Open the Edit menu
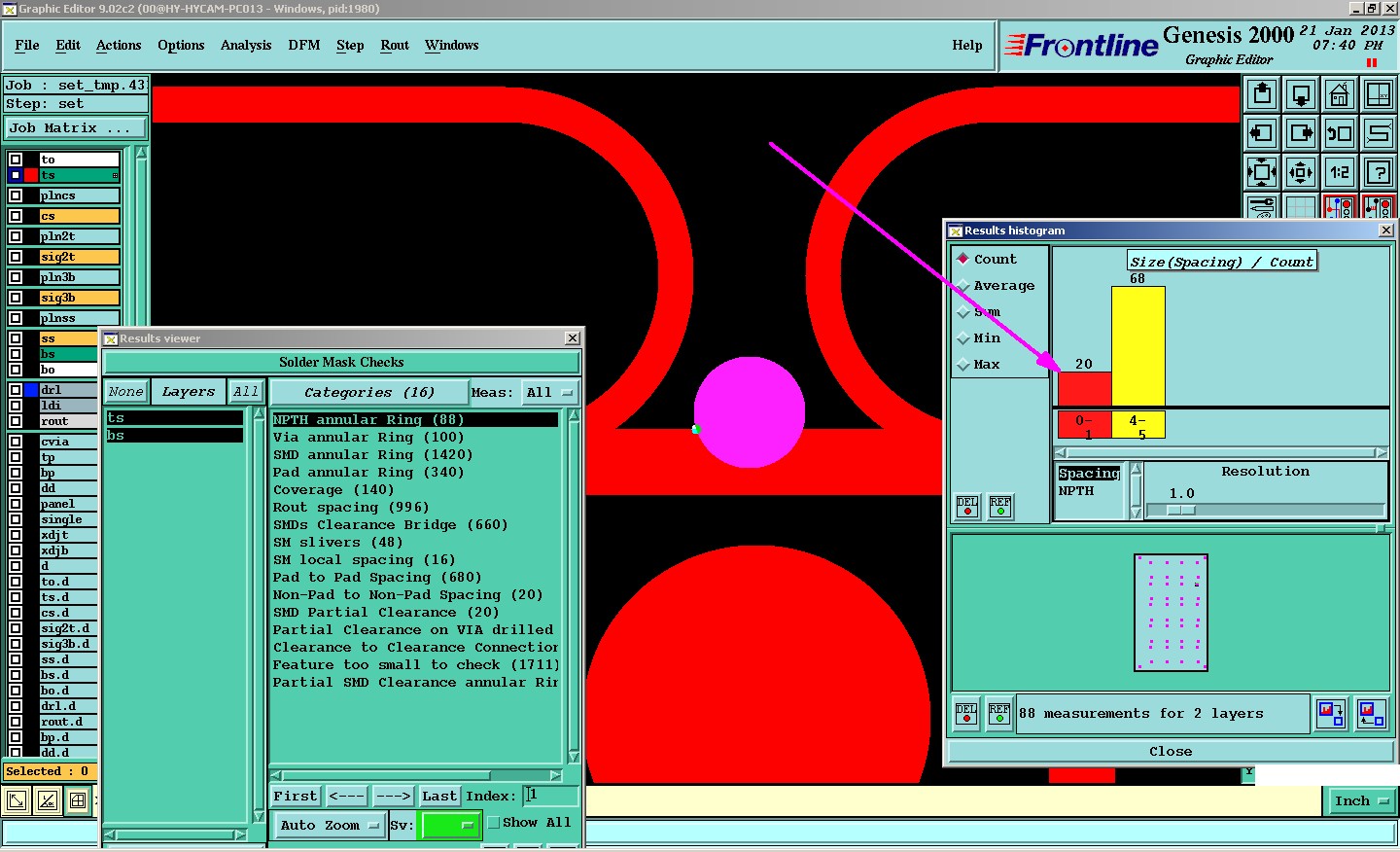This screenshot has width=1400, height=852. 68,45
